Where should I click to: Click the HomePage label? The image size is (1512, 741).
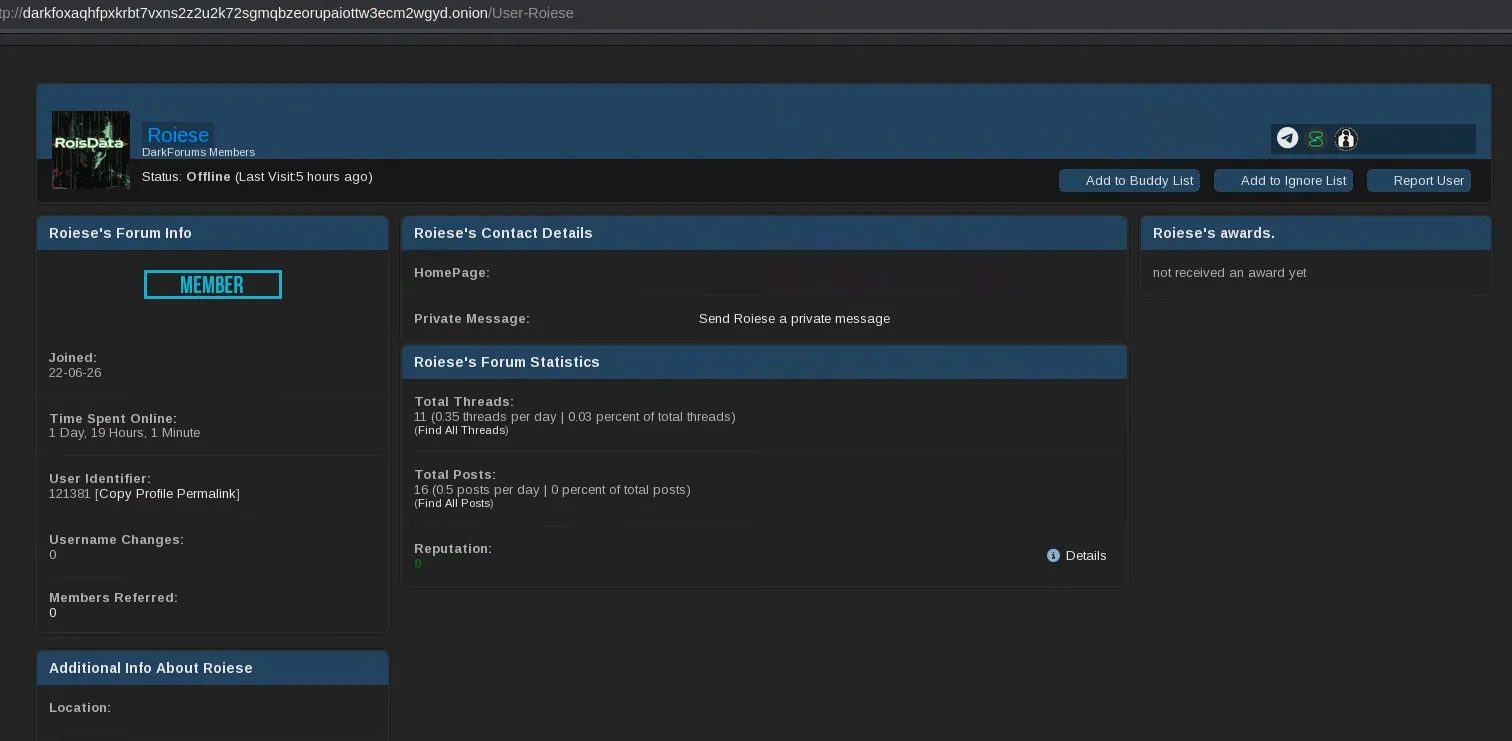click(452, 272)
